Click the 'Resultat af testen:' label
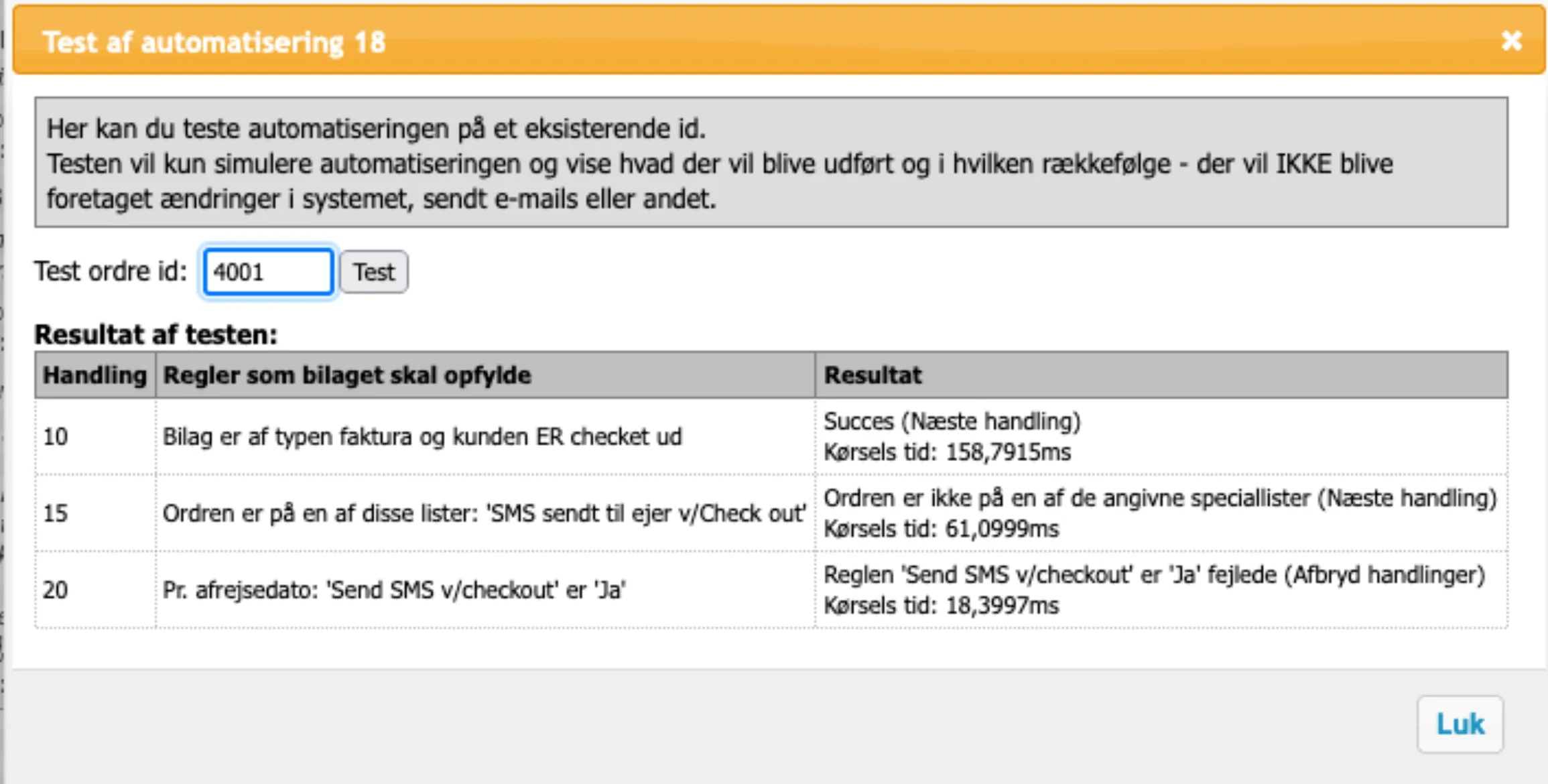Screen dimensions: 1548x784 pos(157,334)
